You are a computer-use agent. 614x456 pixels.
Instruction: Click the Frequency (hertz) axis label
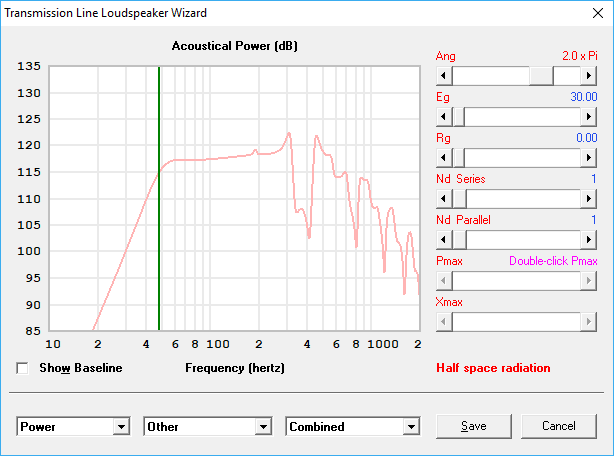point(235,368)
